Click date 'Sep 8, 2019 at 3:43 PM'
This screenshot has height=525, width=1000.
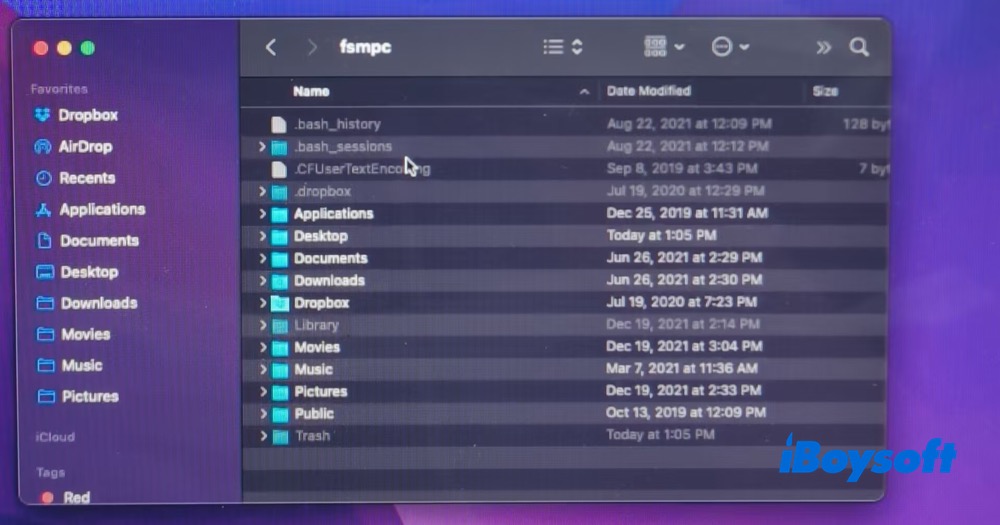coord(682,169)
